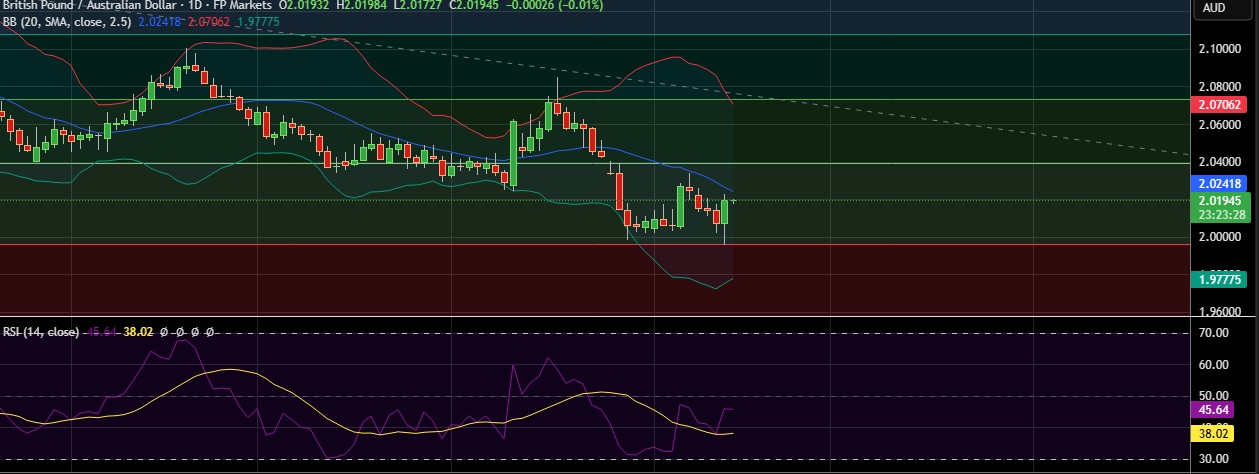Image resolution: width=1259 pixels, height=474 pixels.
Task: Click the red BB upper value 2.07062 in legend
Action: click(209, 21)
